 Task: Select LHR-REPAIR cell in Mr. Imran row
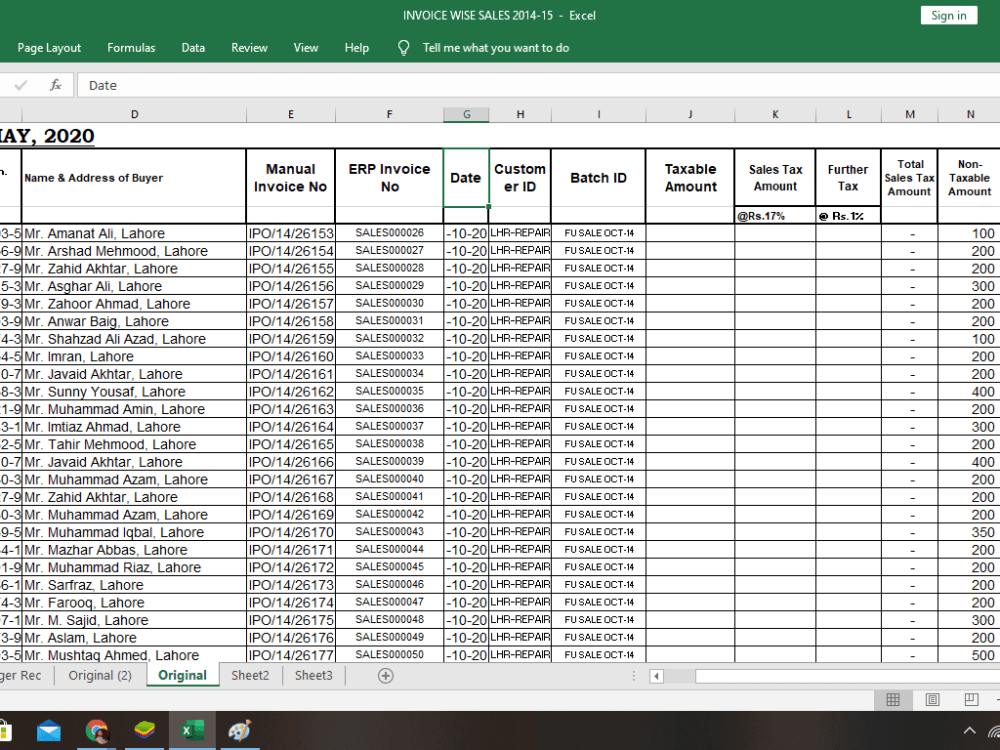tap(520, 356)
